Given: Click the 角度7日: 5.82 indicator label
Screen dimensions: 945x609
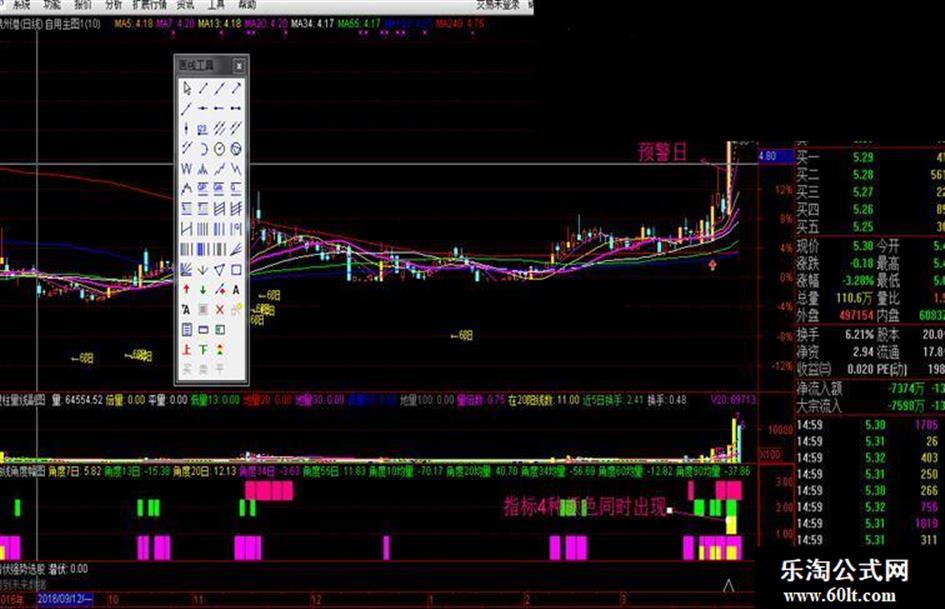Looking at the screenshot, I should tap(75, 470).
